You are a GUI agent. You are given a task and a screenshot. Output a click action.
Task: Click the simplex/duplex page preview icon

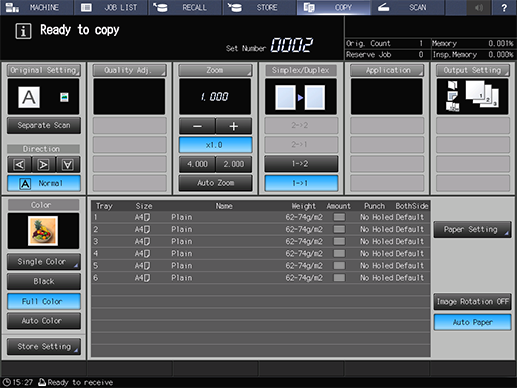[300, 97]
